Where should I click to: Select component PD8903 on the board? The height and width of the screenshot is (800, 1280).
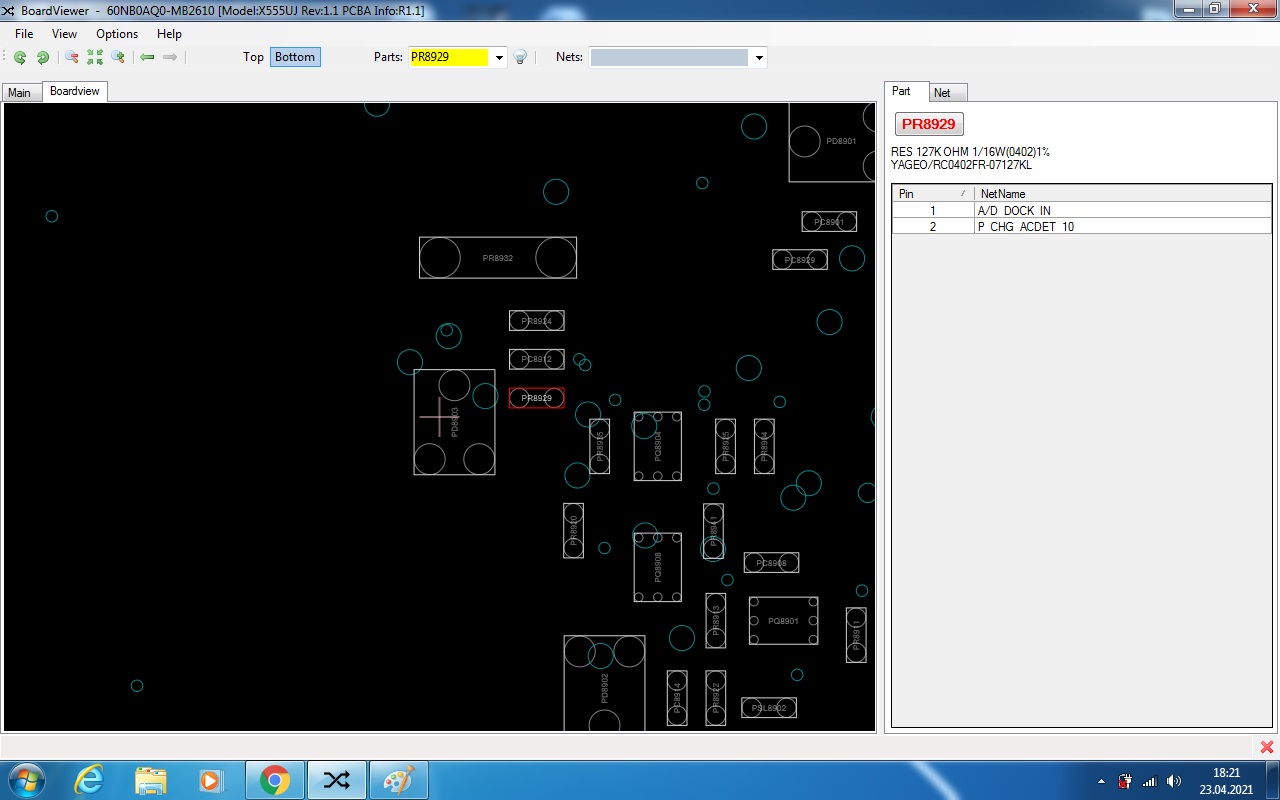pyautogui.click(x=455, y=422)
